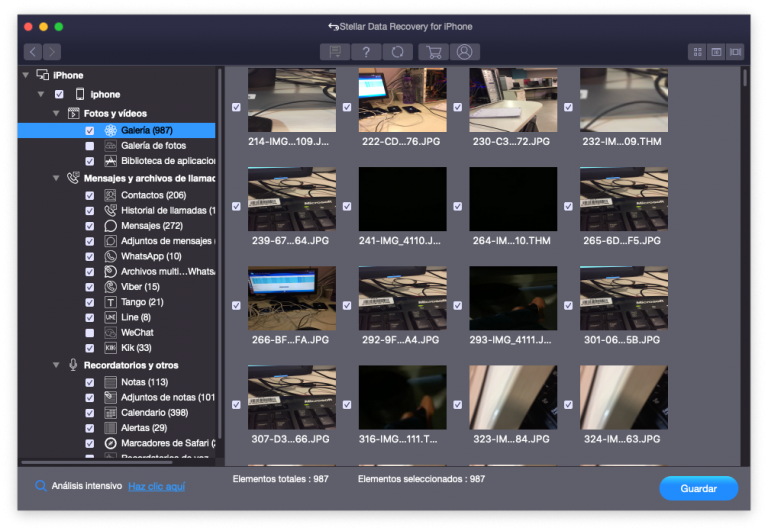Collapse the top-level iPhone tree node
The height and width of the screenshot is (531, 768).
click(x=25, y=75)
